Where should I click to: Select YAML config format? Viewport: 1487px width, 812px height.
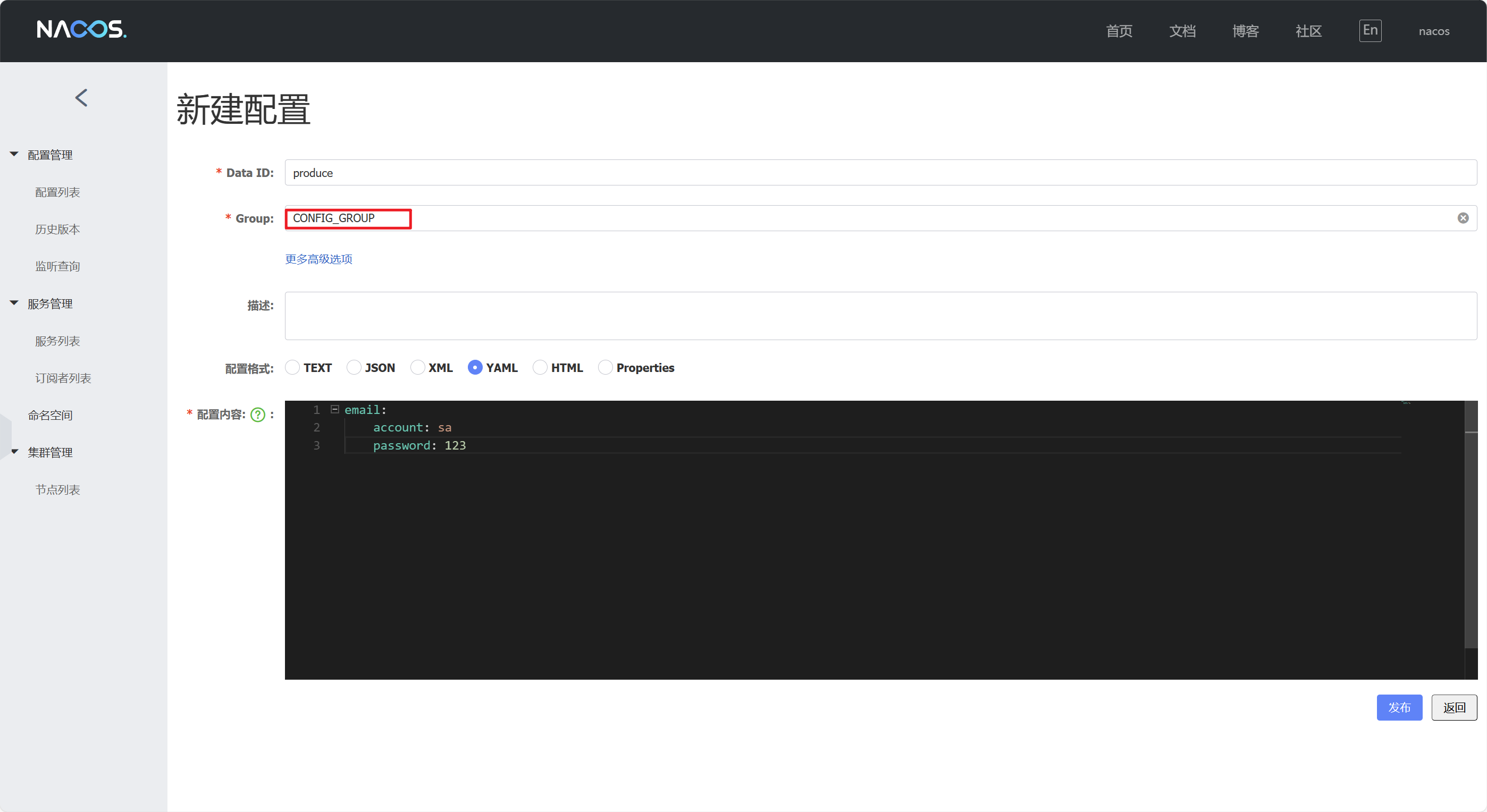[x=475, y=368]
